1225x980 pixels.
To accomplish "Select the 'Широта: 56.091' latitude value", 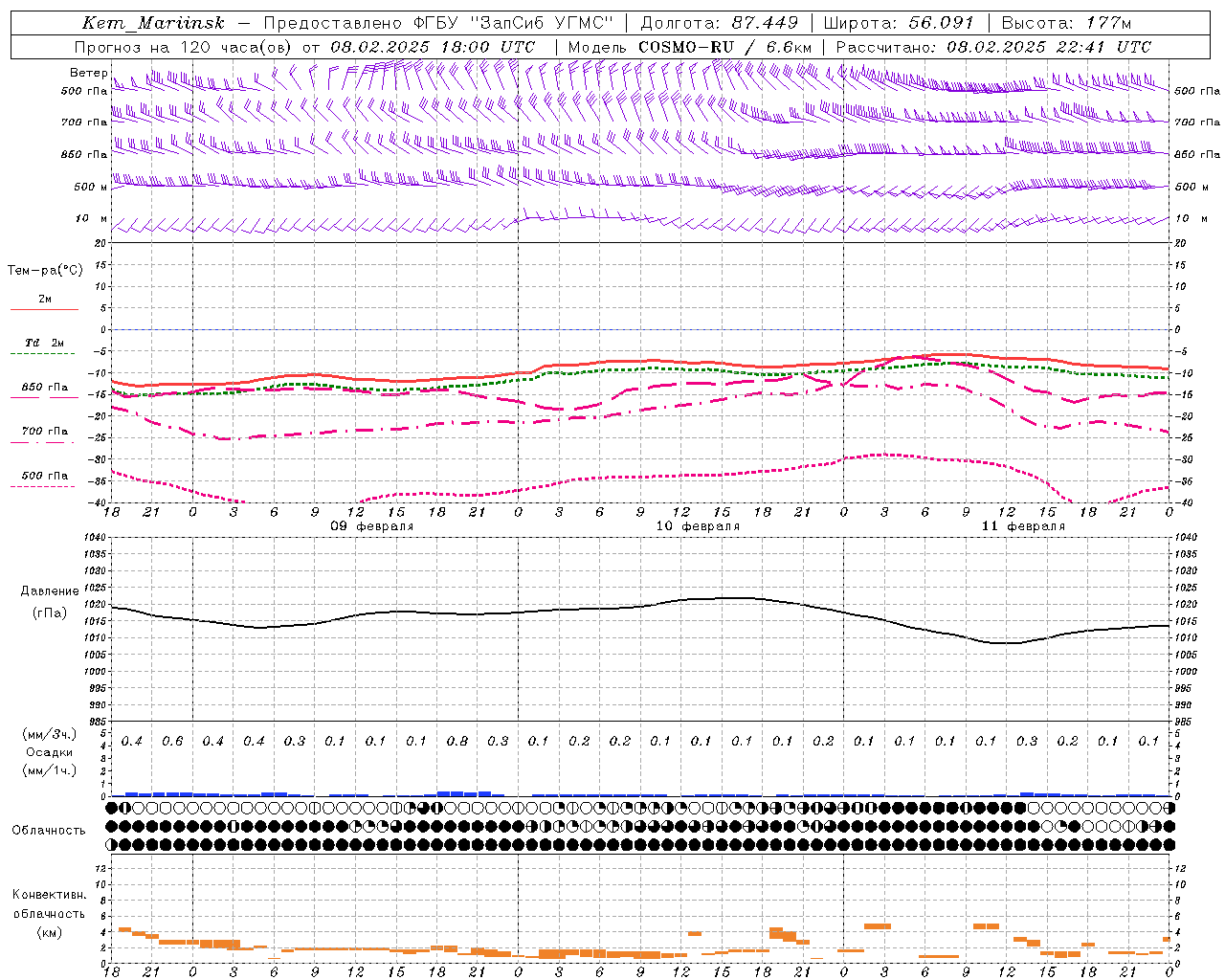I will [899, 23].
